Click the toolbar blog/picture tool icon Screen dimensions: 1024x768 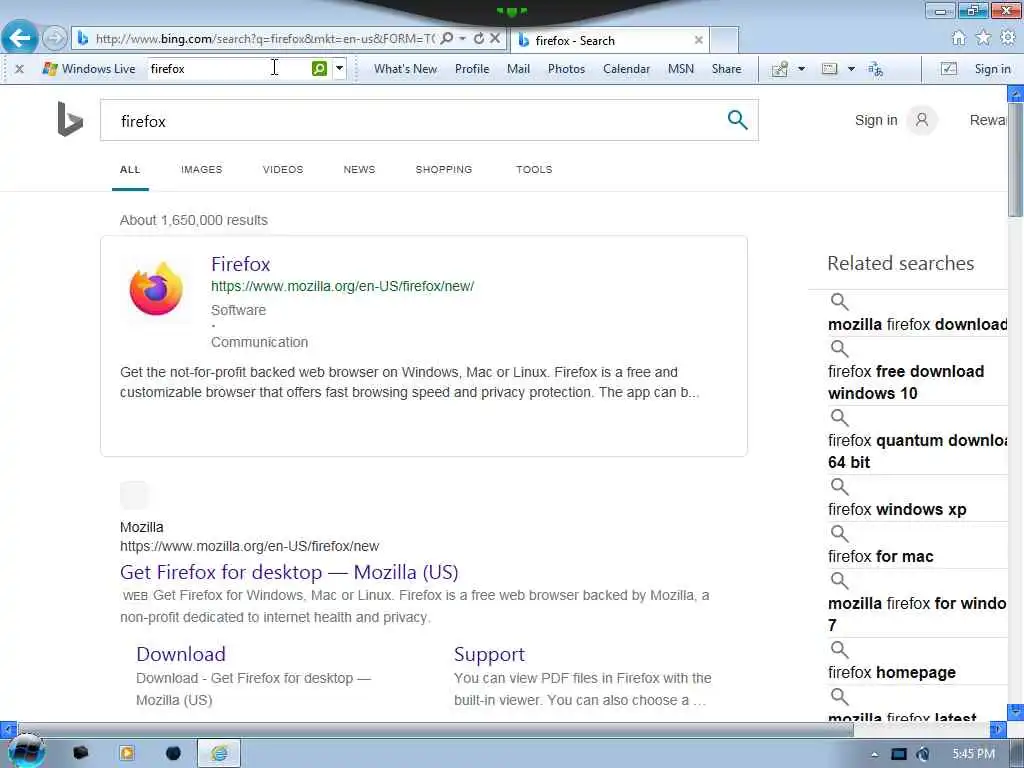pyautogui.click(x=780, y=69)
